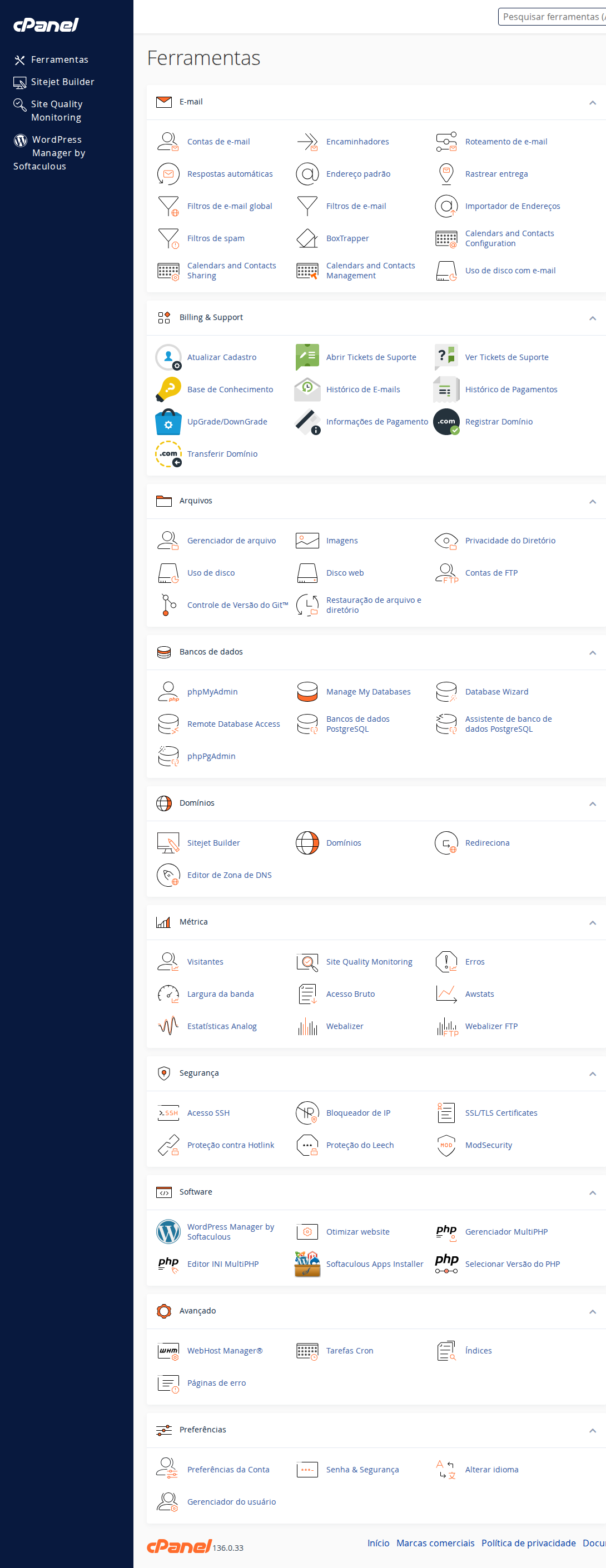Open the Privacidade do Diretório link
This screenshot has width=606, height=1568.
[510, 541]
